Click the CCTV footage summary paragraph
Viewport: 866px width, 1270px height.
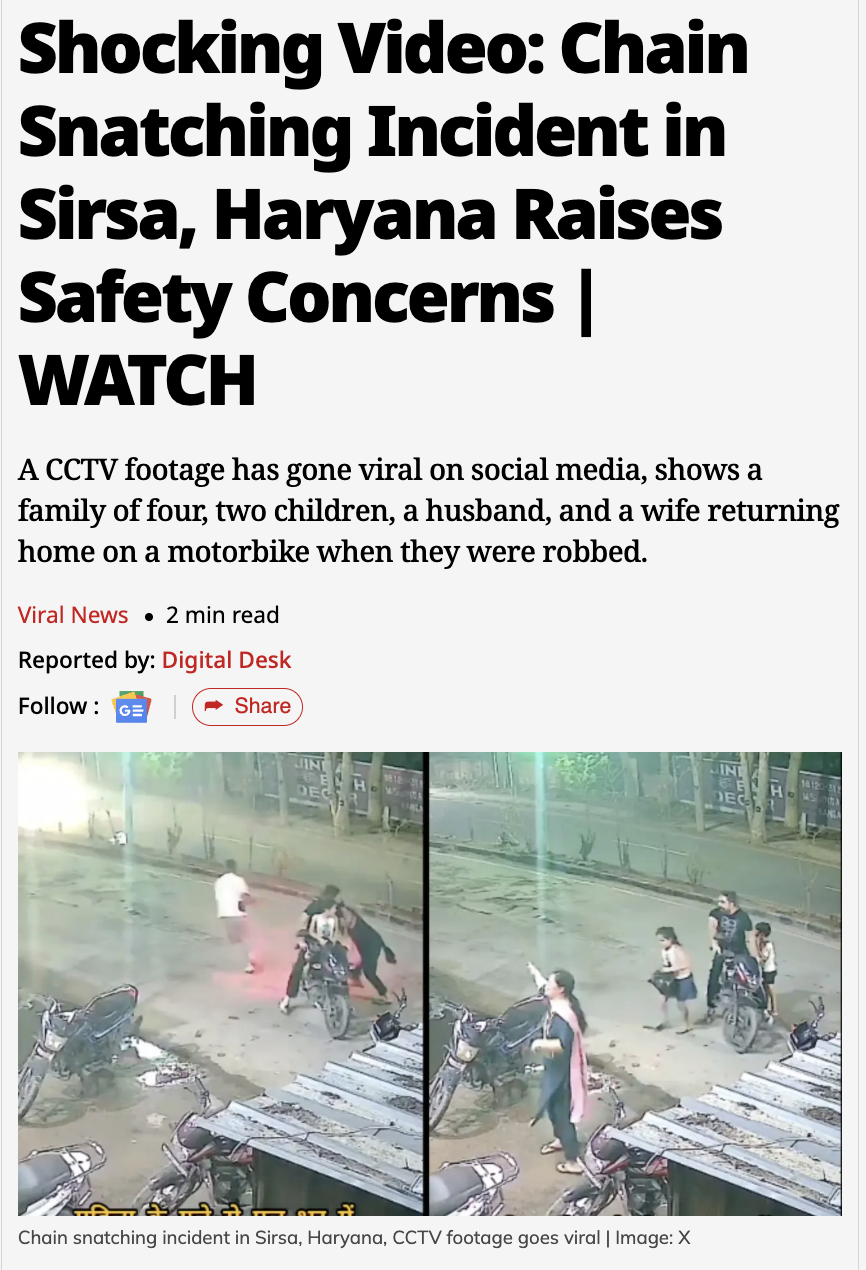(428, 510)
